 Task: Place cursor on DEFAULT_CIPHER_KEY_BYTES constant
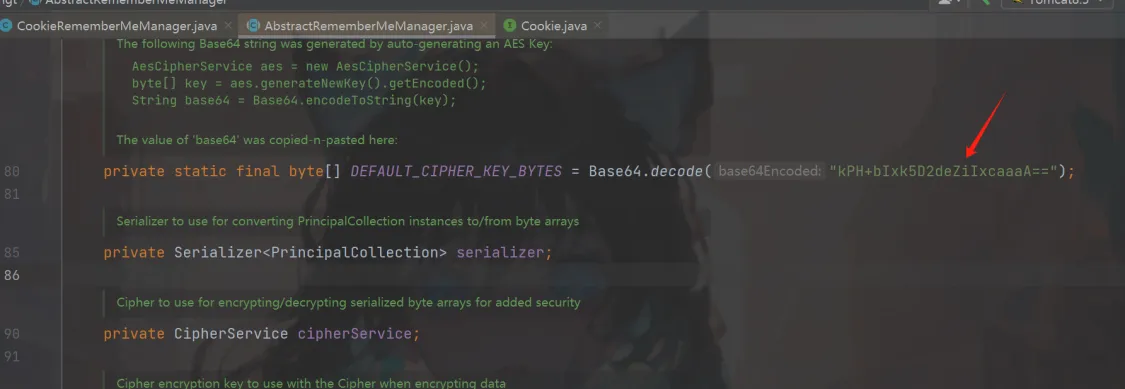click(456, 172)
